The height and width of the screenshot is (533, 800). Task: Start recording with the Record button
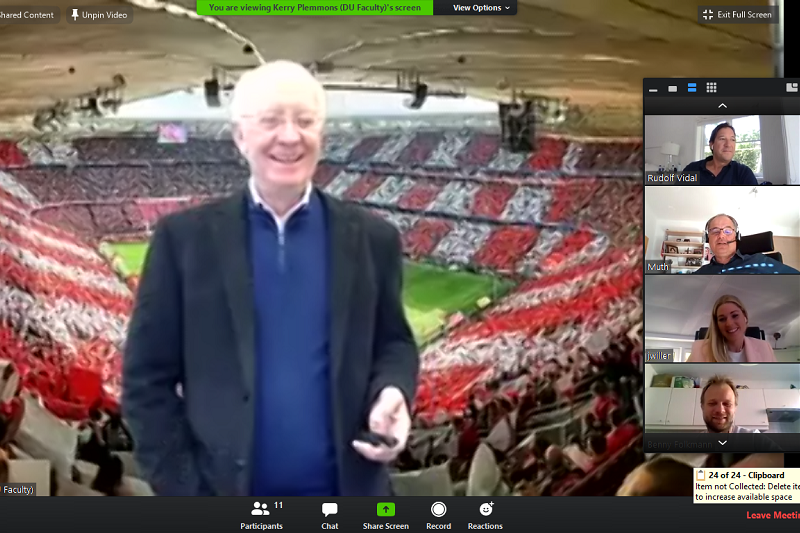[438, 514]
